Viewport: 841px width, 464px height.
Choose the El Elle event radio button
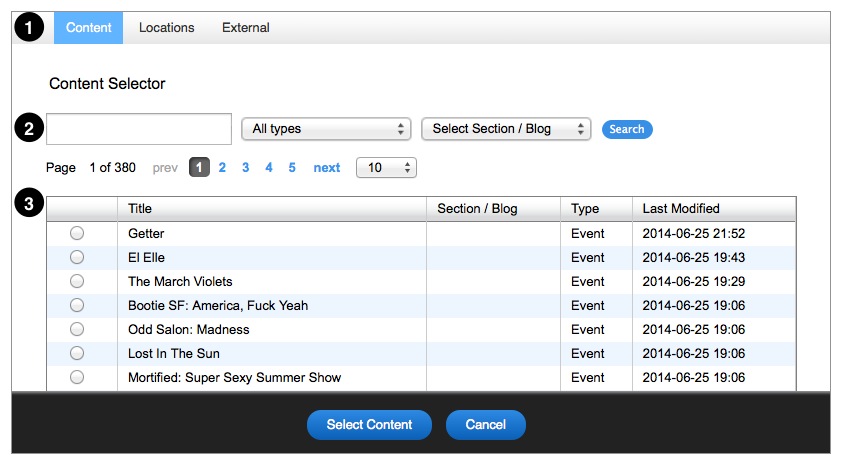[77, 257]
